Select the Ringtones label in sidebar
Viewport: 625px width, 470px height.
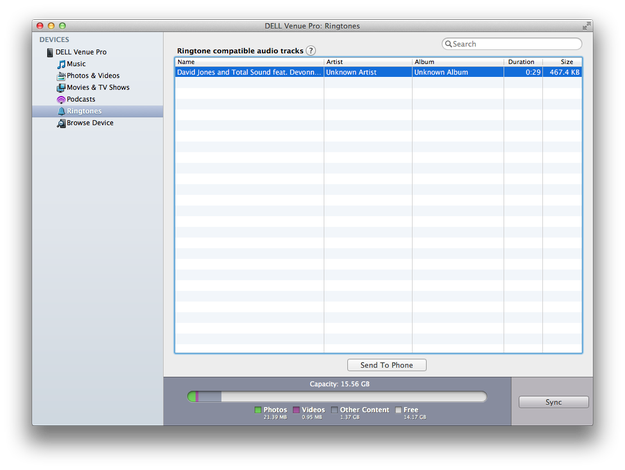(84, 111)
